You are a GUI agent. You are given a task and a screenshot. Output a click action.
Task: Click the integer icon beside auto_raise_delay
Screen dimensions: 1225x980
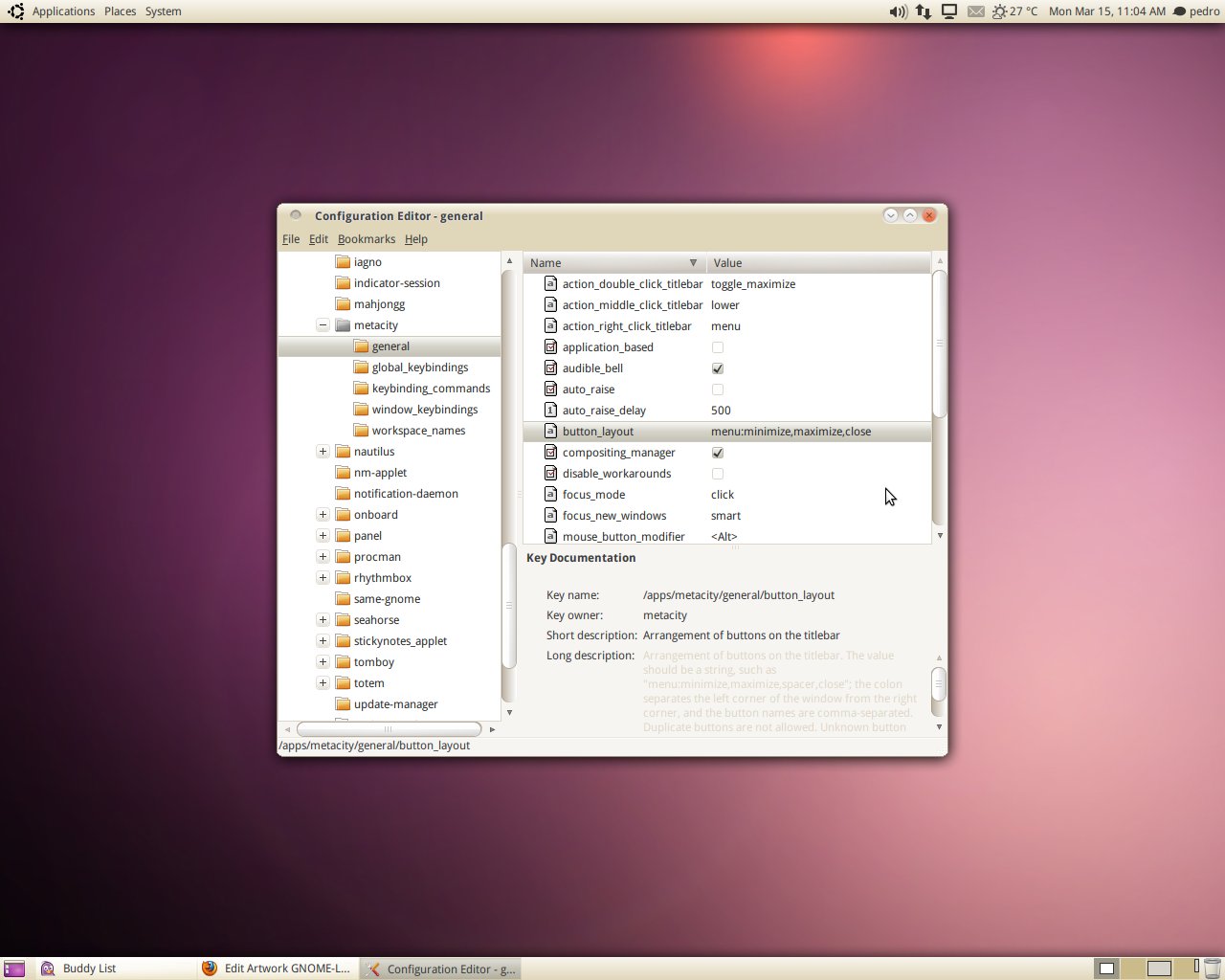click(x=550, y=410)
